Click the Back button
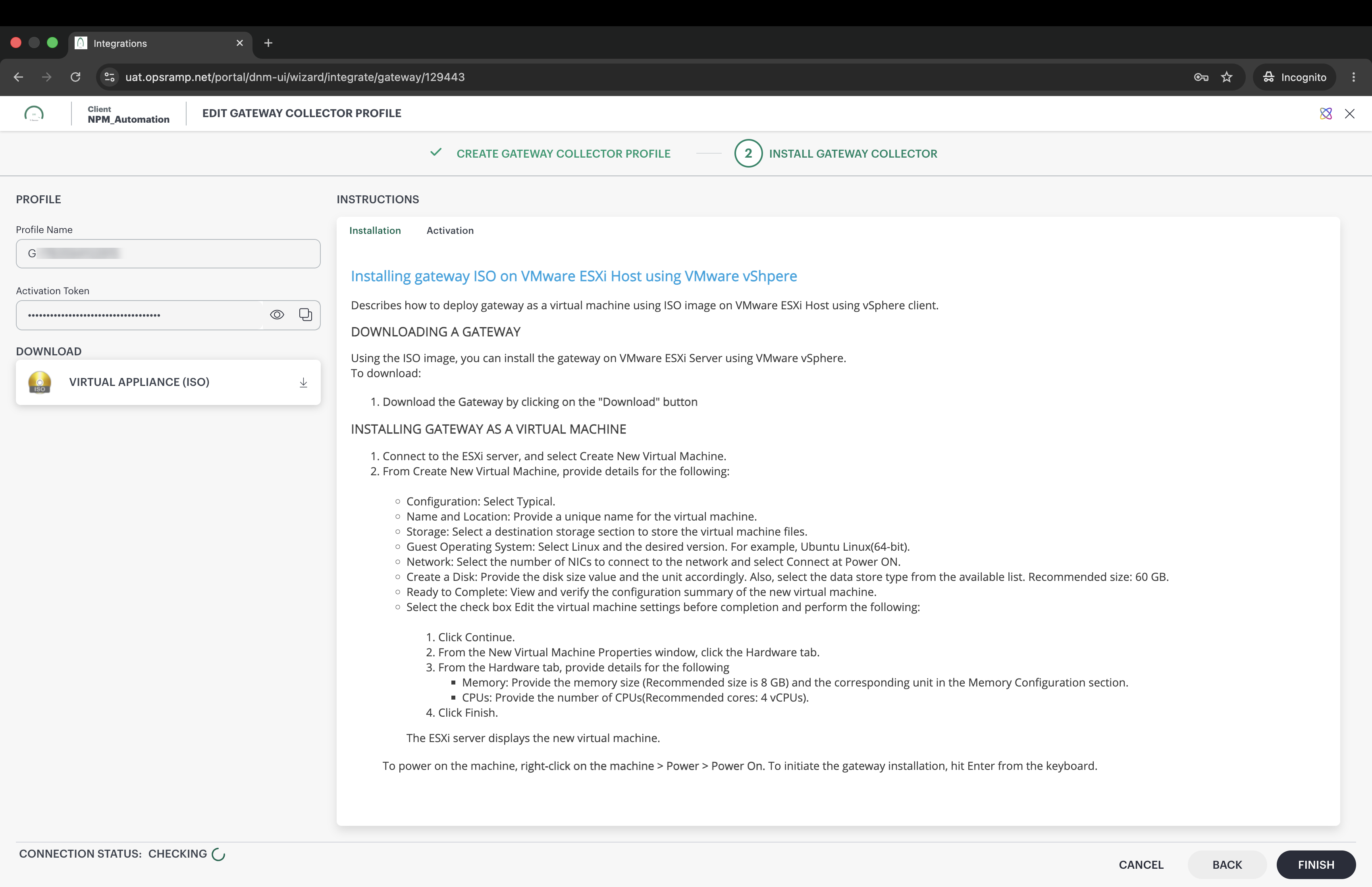 (x=1227, y=864)
